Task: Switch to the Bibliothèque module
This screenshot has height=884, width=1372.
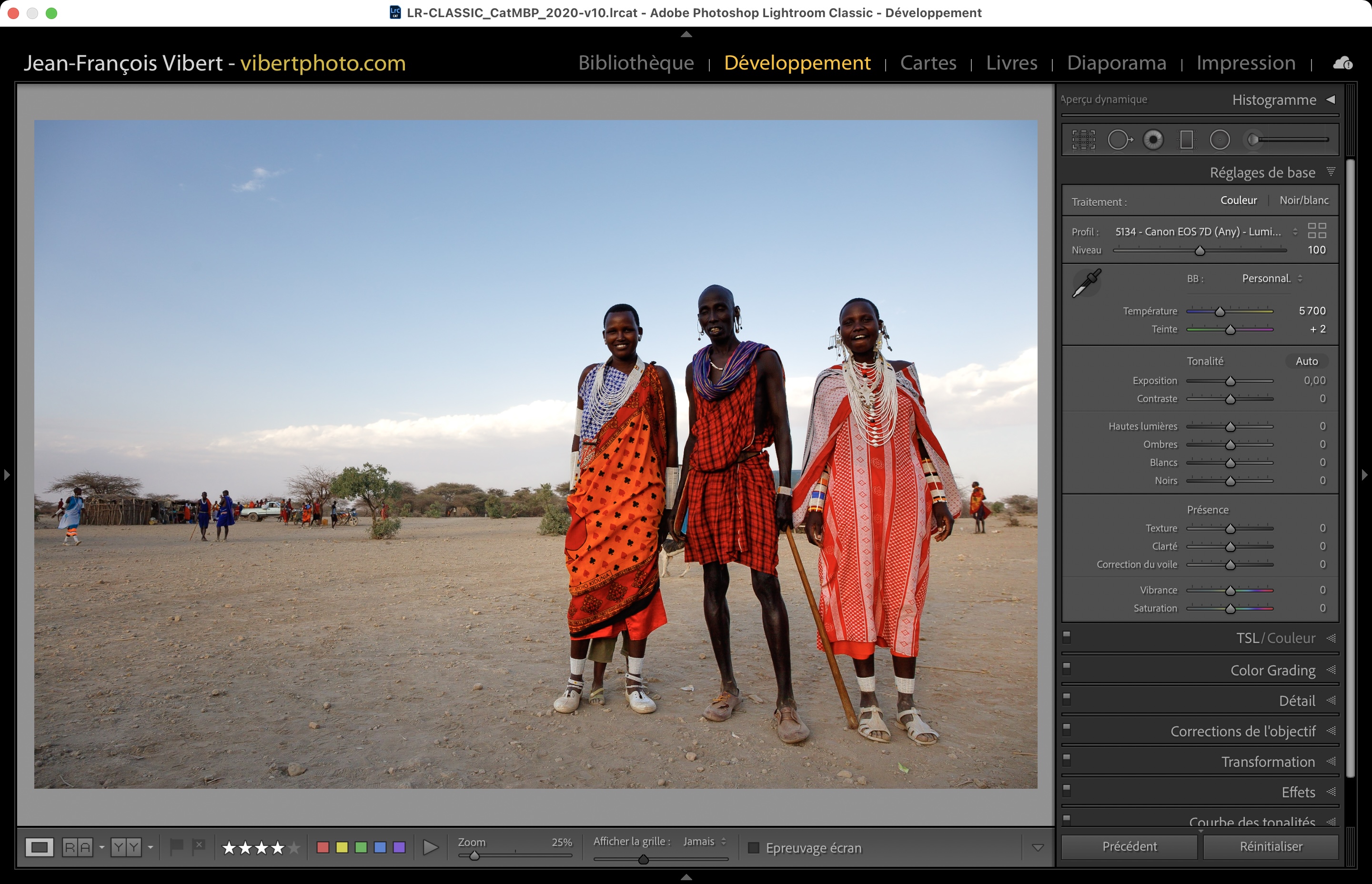Action: coord(636,62)
